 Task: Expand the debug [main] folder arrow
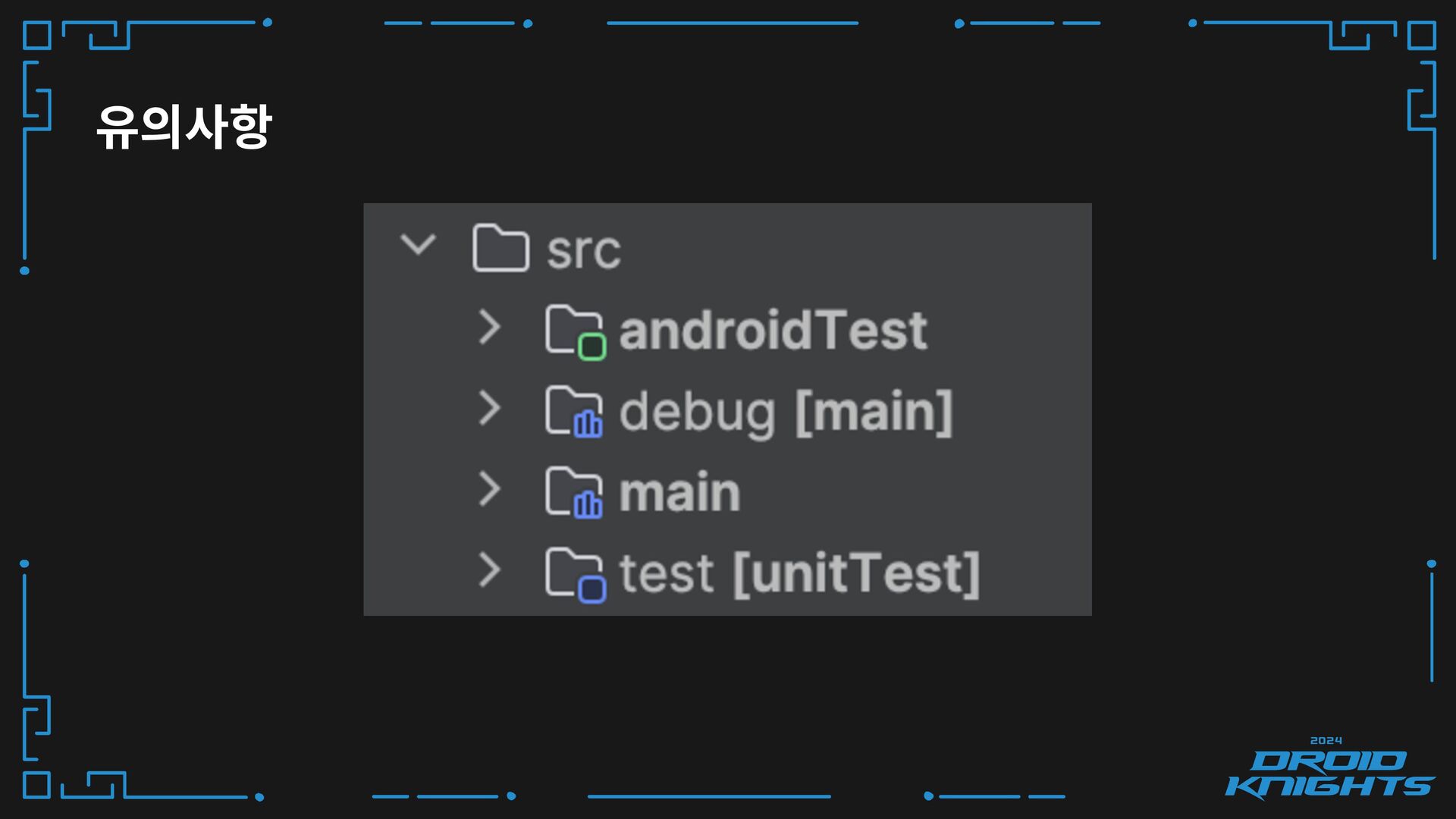(490, 408)
